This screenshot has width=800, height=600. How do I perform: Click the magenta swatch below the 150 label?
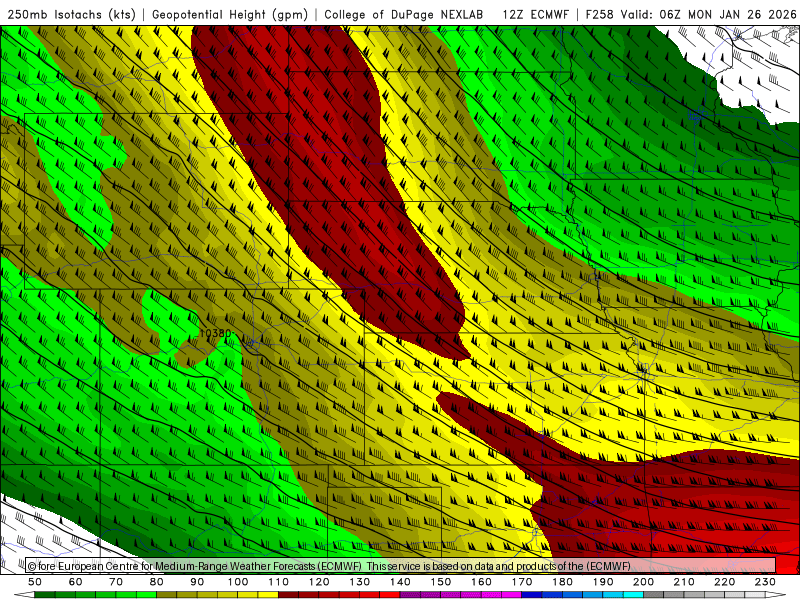coord(451,595)
